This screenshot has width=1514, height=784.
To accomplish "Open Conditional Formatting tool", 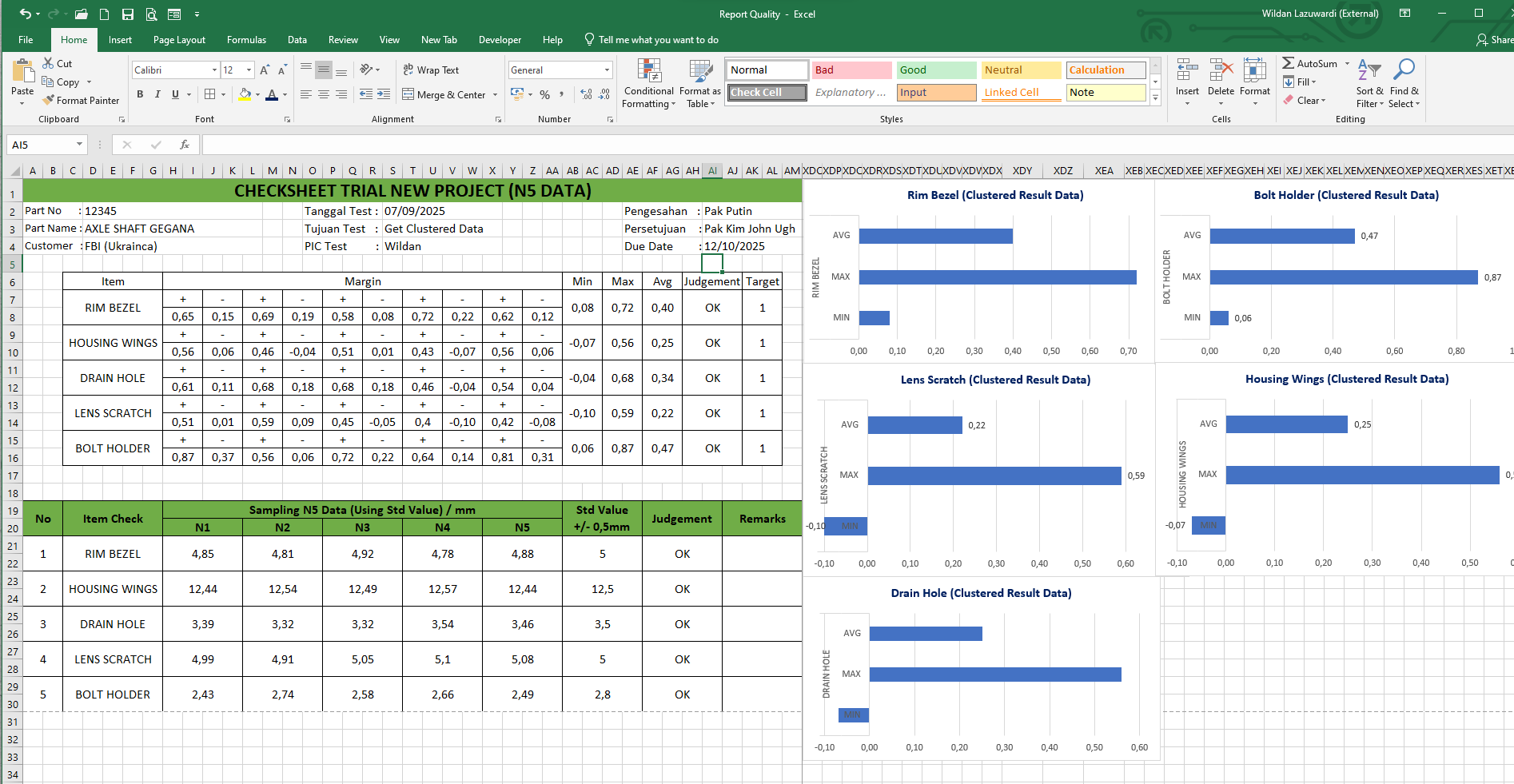I will click(x=648, y=85).
